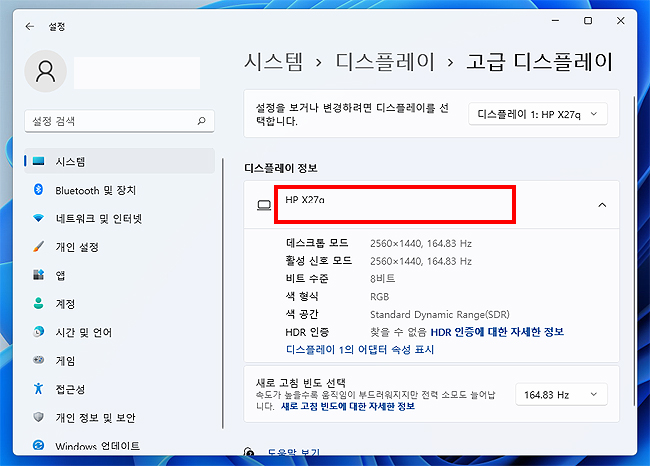Screen dimensions: 650x466
Task: Click the monitor icon beside HP X27q
Action: click(264, 205)
